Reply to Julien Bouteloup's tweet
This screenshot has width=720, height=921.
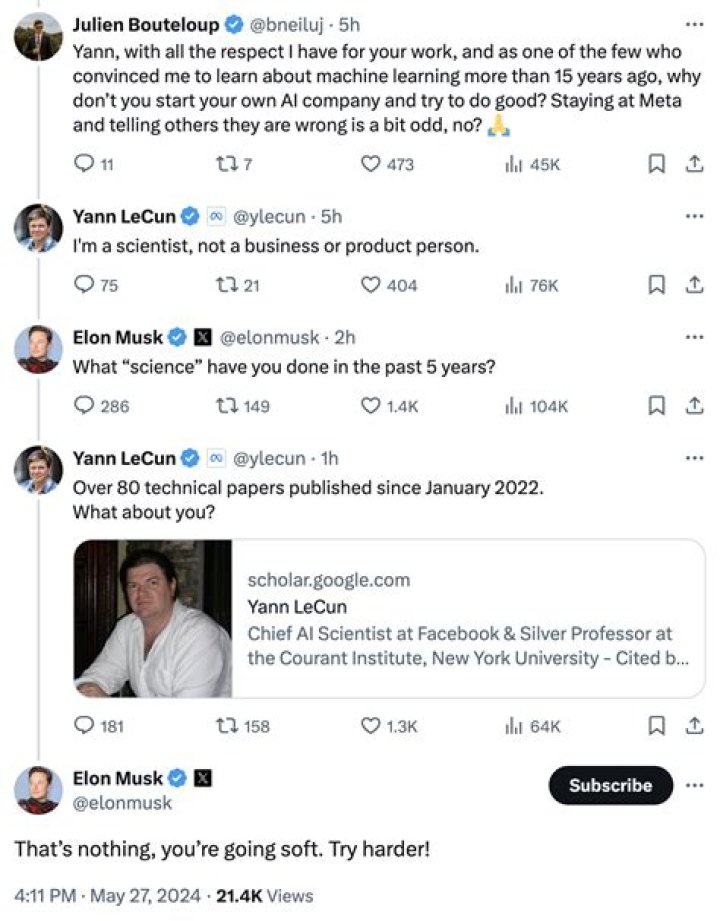[x=84, y=165]
